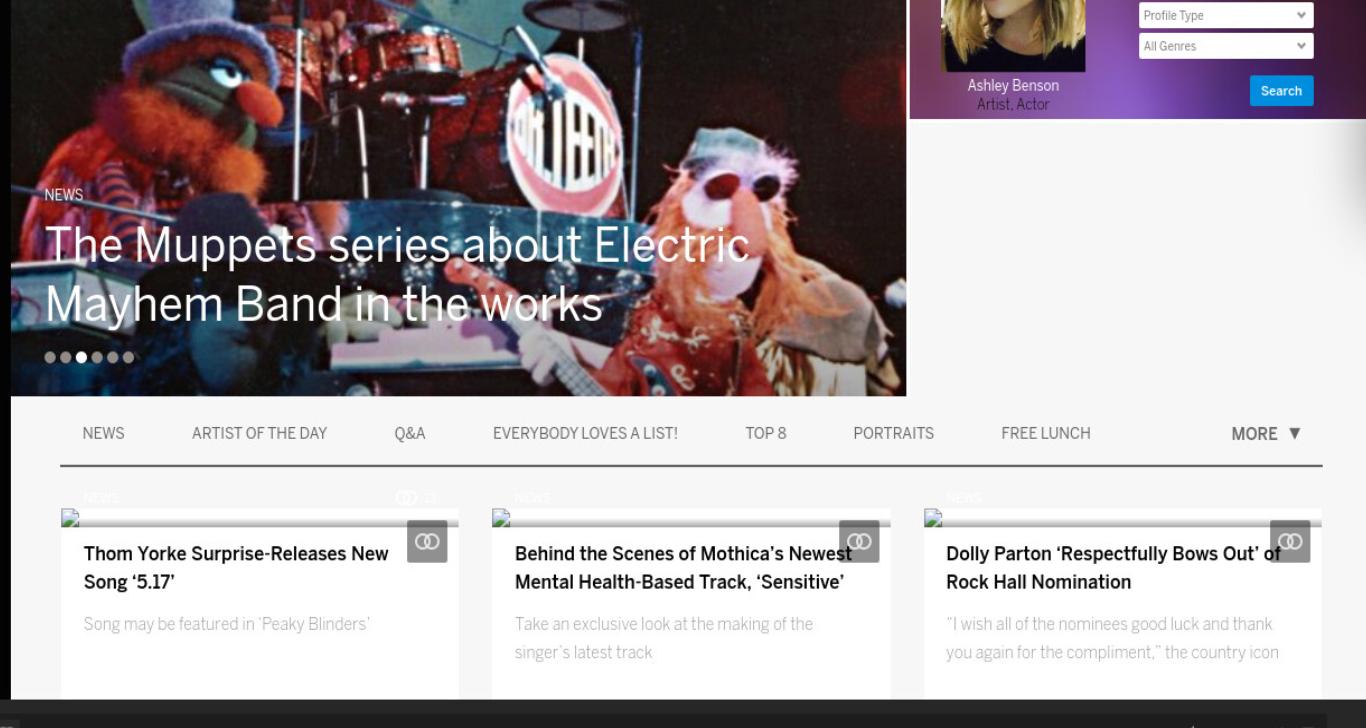Click the blue Search button
Screen dimensions: 1366x728
tap(1281, 91)
